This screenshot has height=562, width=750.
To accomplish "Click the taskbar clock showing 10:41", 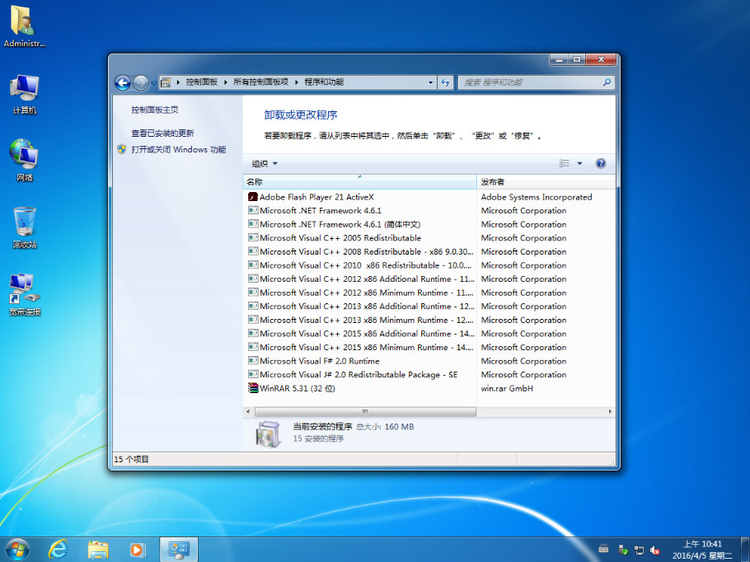I will [702, 550].
